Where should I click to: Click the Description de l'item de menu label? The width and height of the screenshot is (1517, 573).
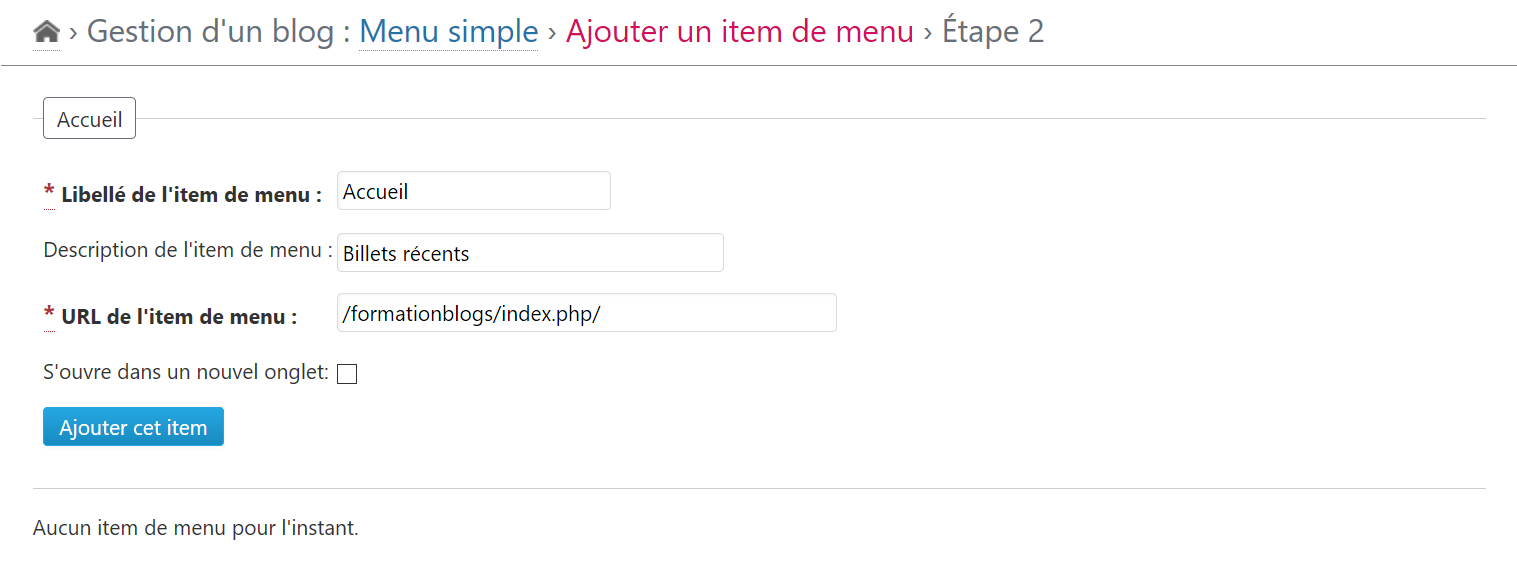click(x=188, y=250)
